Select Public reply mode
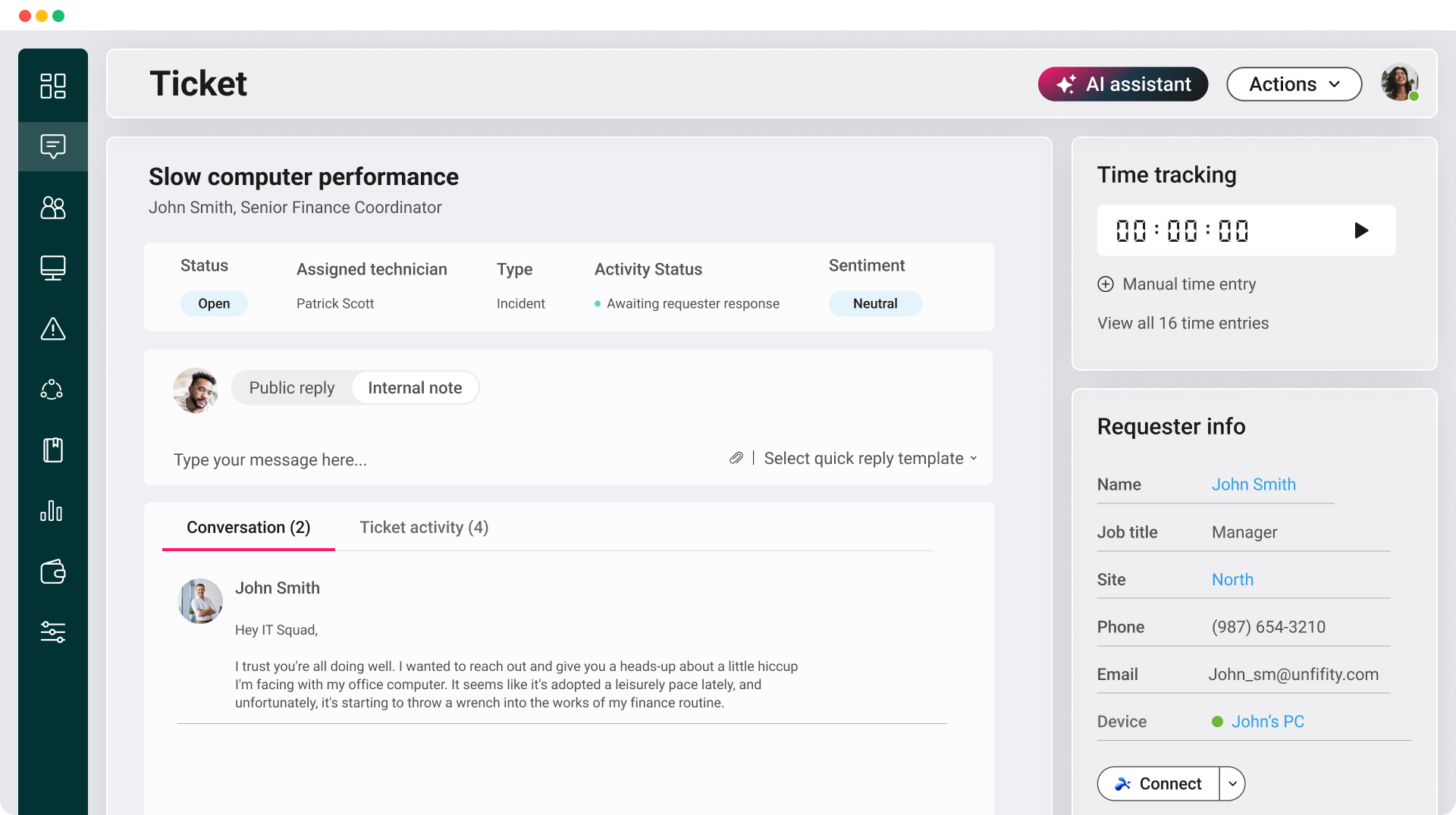1456x815 pixels. pos(291,387)
